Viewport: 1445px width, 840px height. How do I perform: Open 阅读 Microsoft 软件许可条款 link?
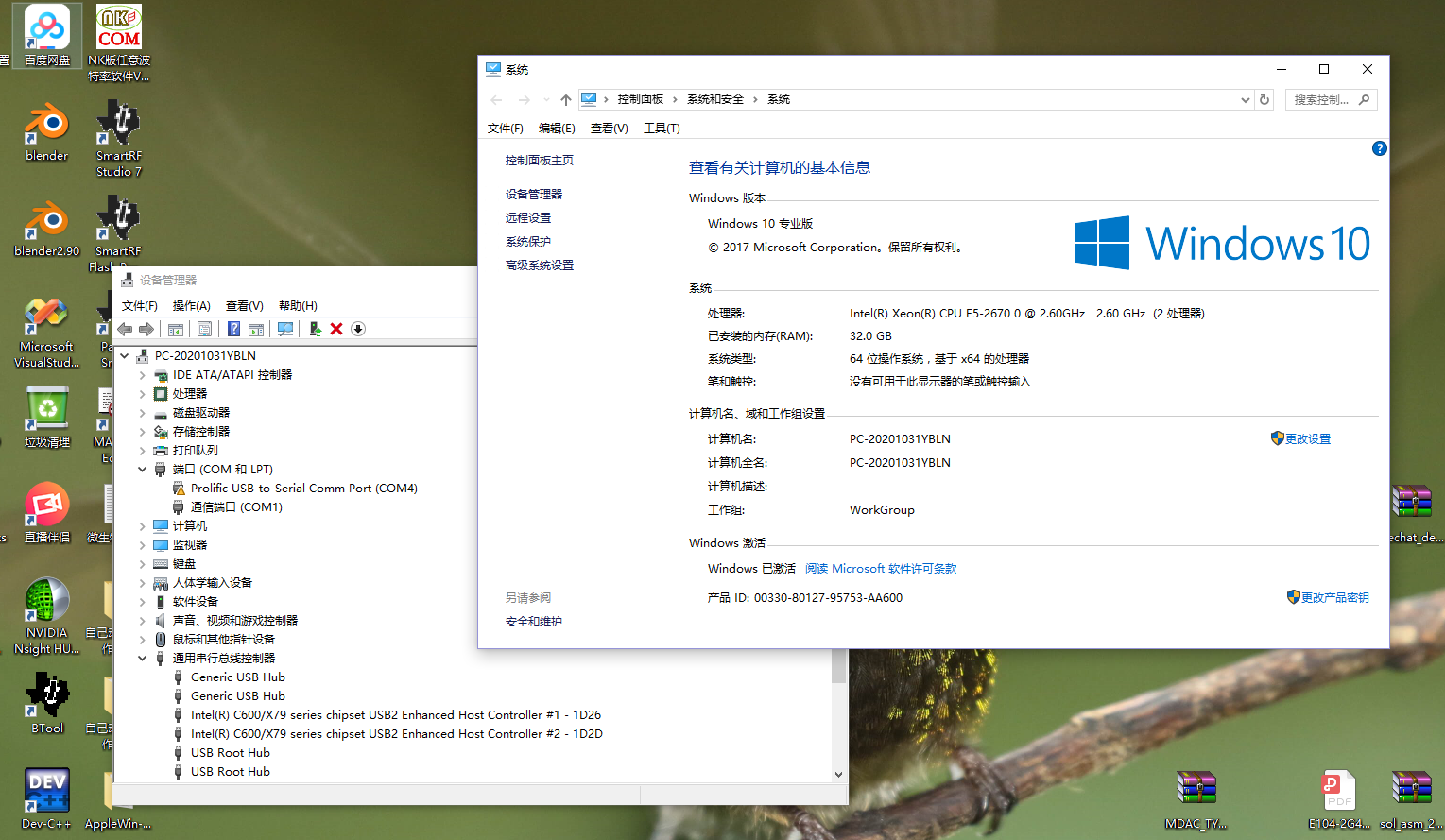tap(881, 569)
